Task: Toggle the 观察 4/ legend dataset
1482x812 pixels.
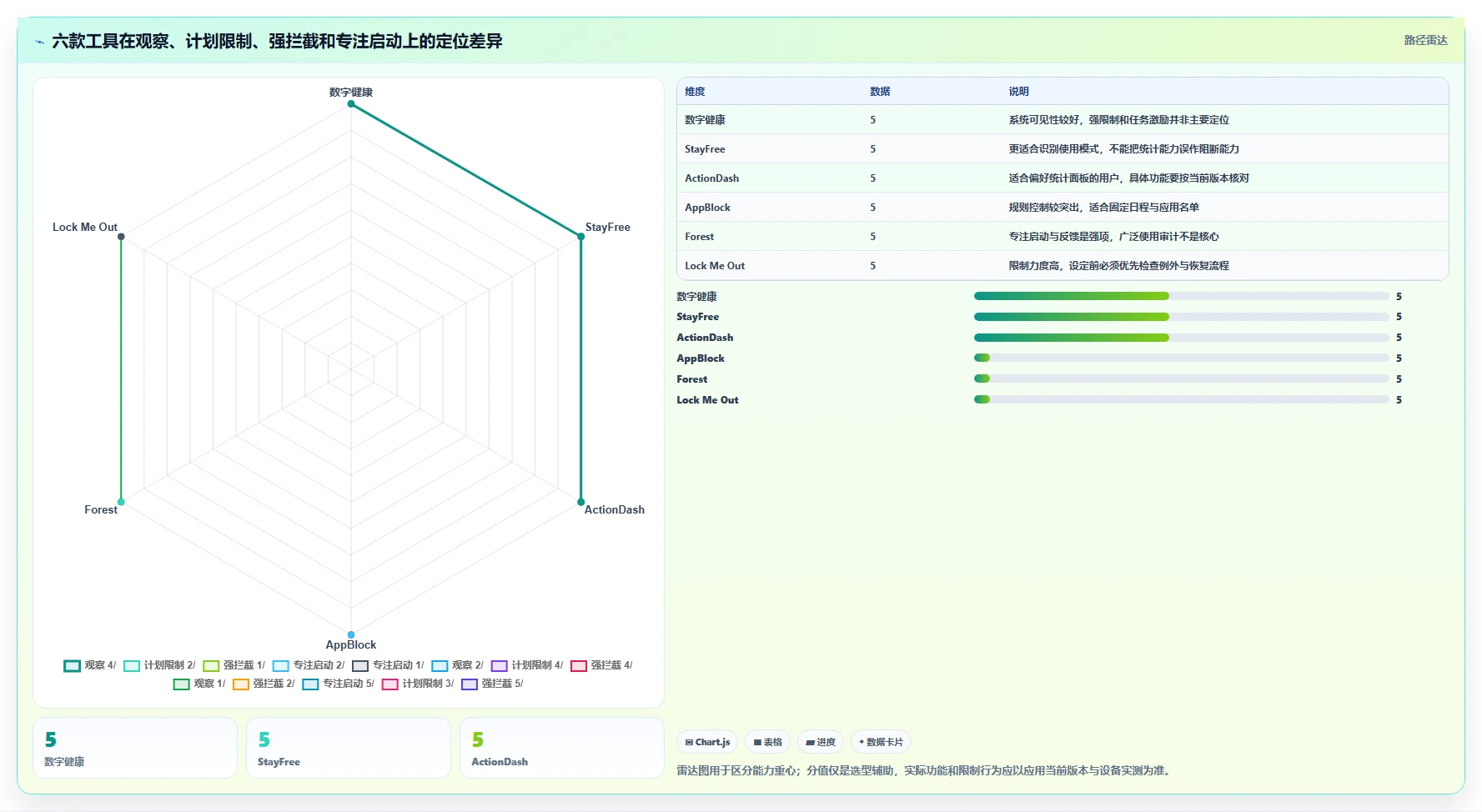Action: [90, 665]
